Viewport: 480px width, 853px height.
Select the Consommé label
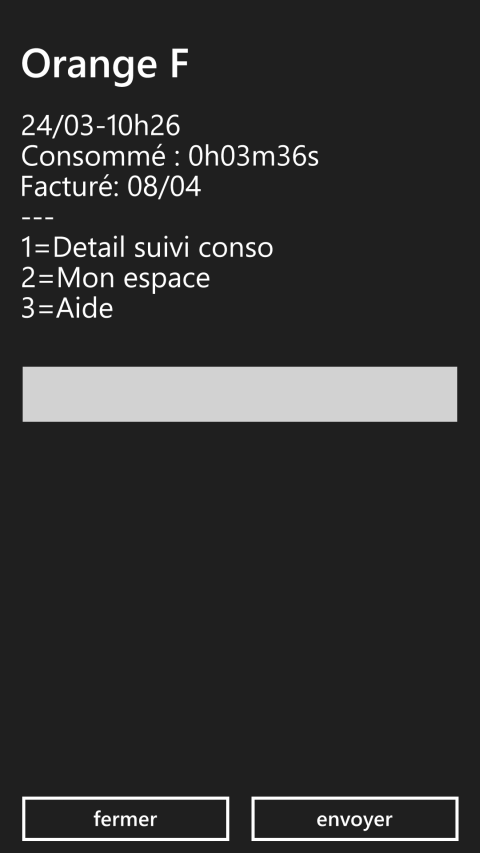click(x=93, y=156)
